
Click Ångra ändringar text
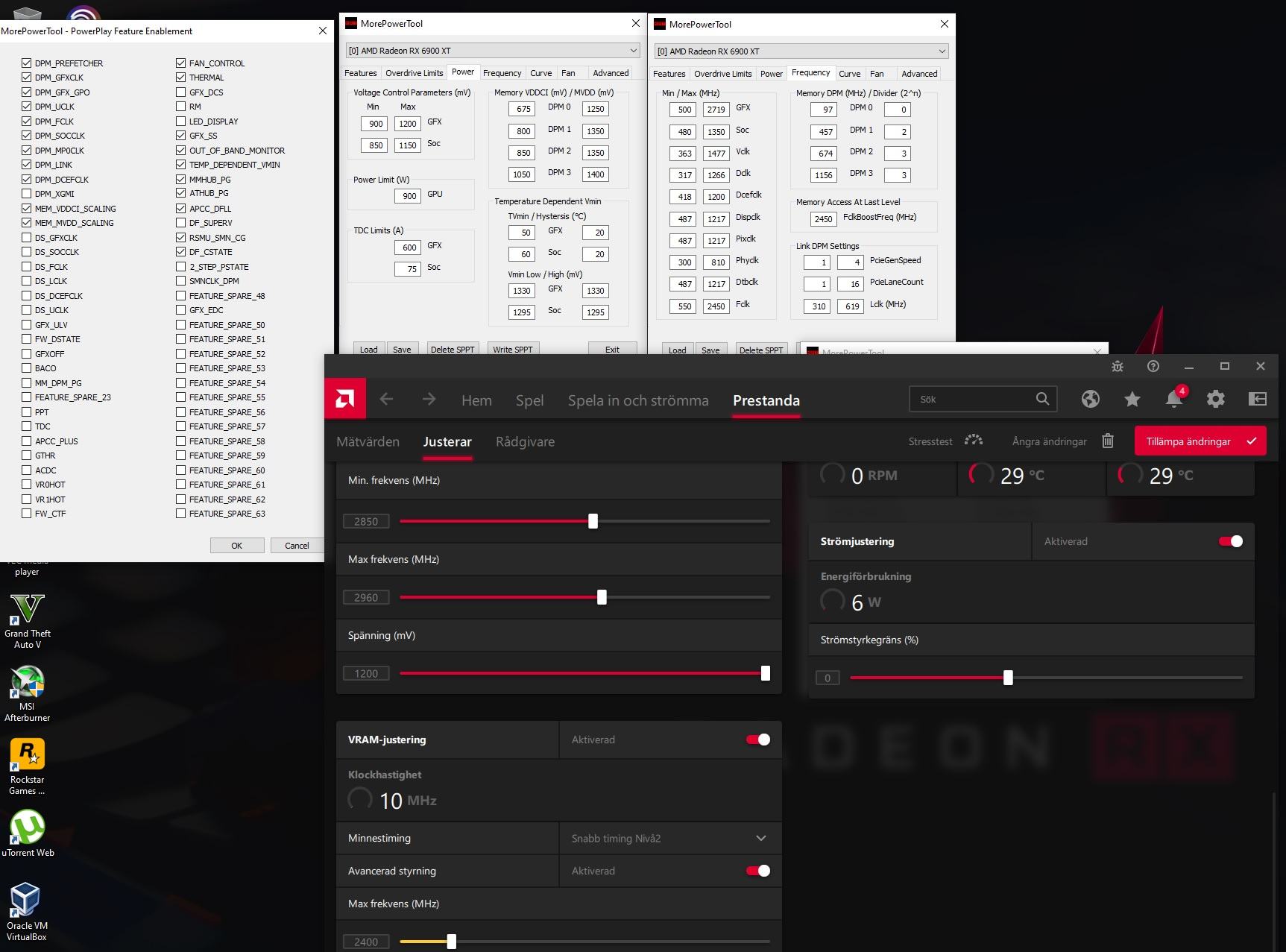1049,441
